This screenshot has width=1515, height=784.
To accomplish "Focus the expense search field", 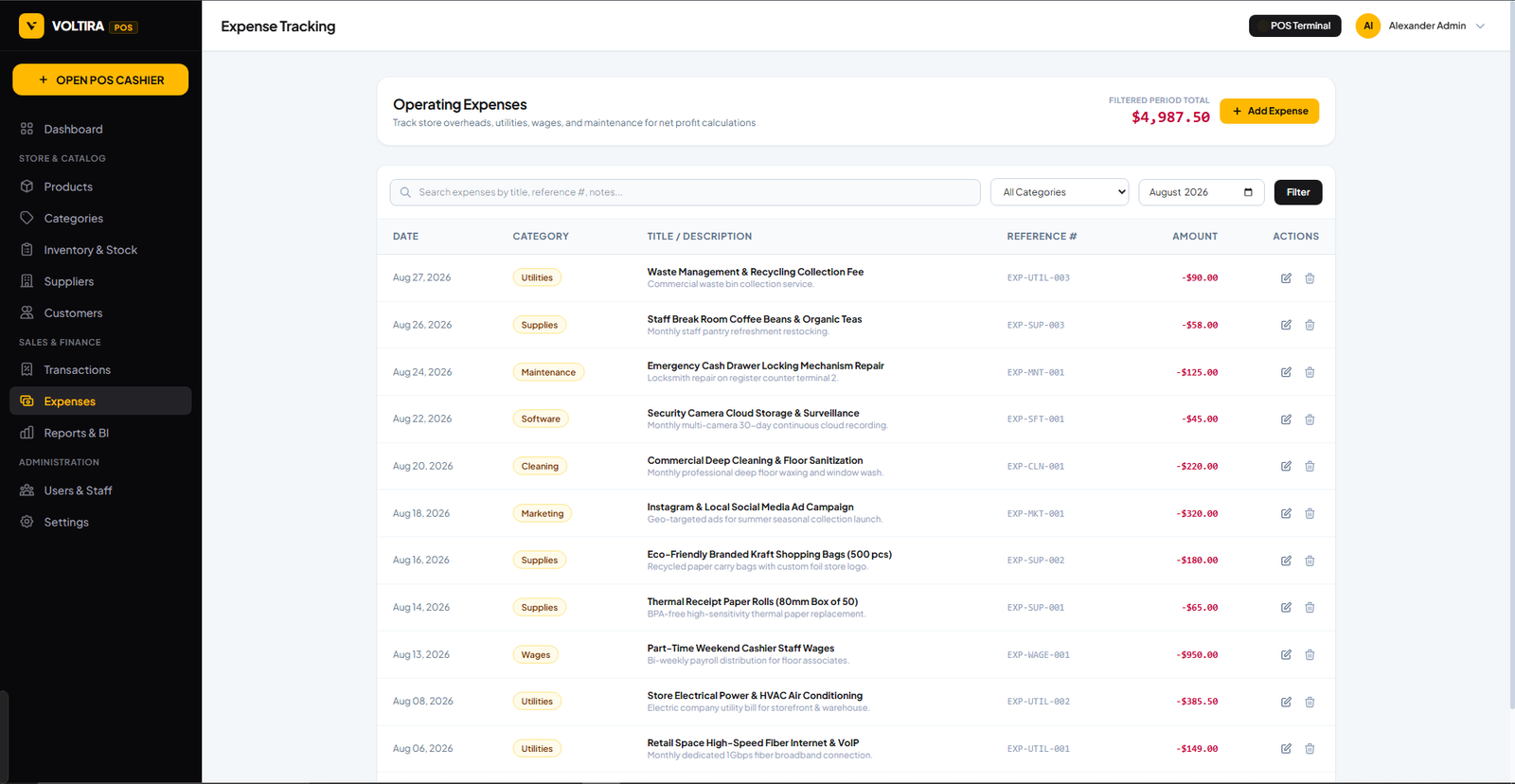I will point(685,192).
